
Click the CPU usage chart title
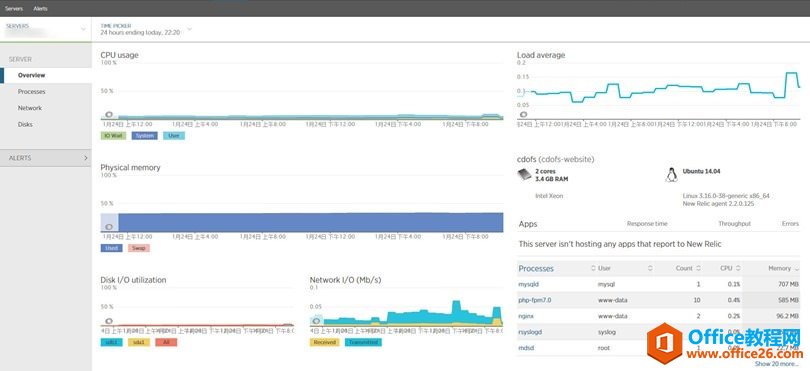[x=119, y=55]
